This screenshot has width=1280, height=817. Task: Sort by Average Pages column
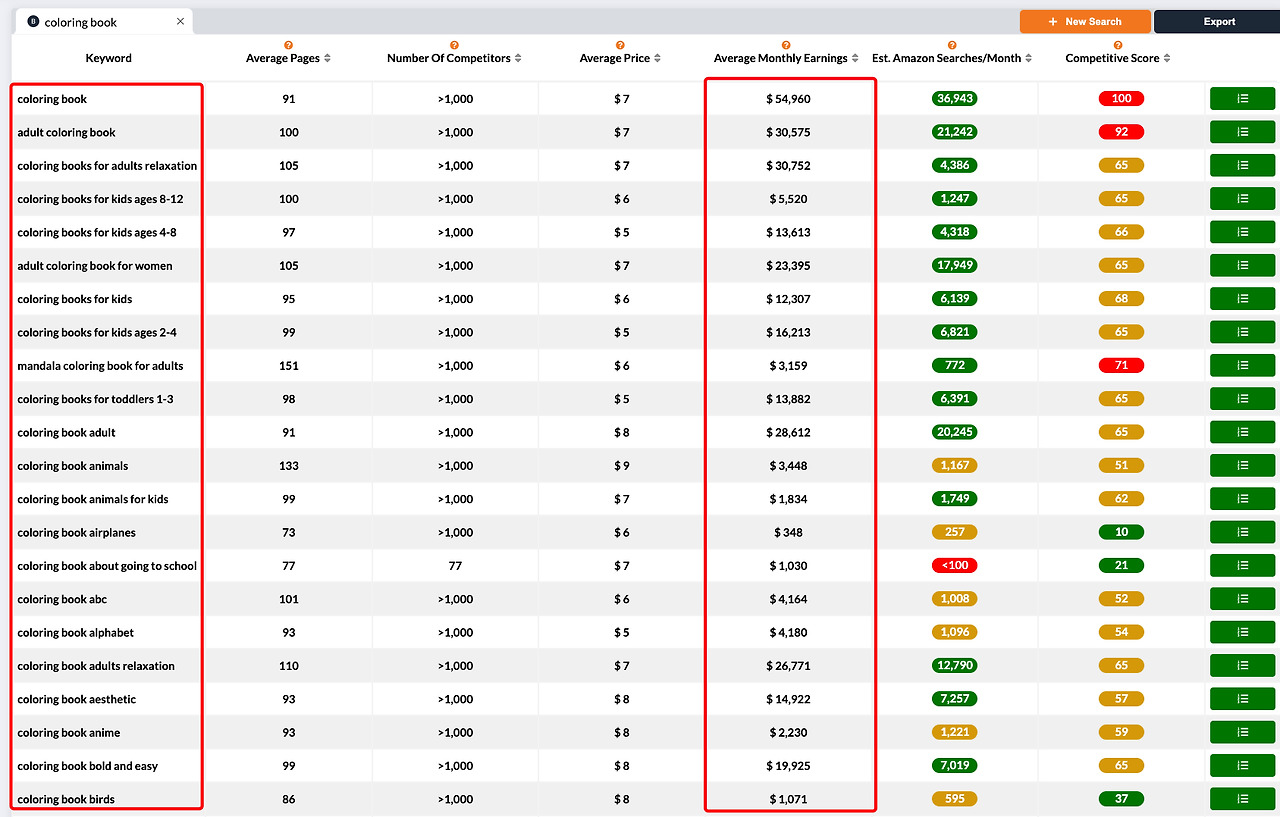pyautogui.click(x=327, y=59)
